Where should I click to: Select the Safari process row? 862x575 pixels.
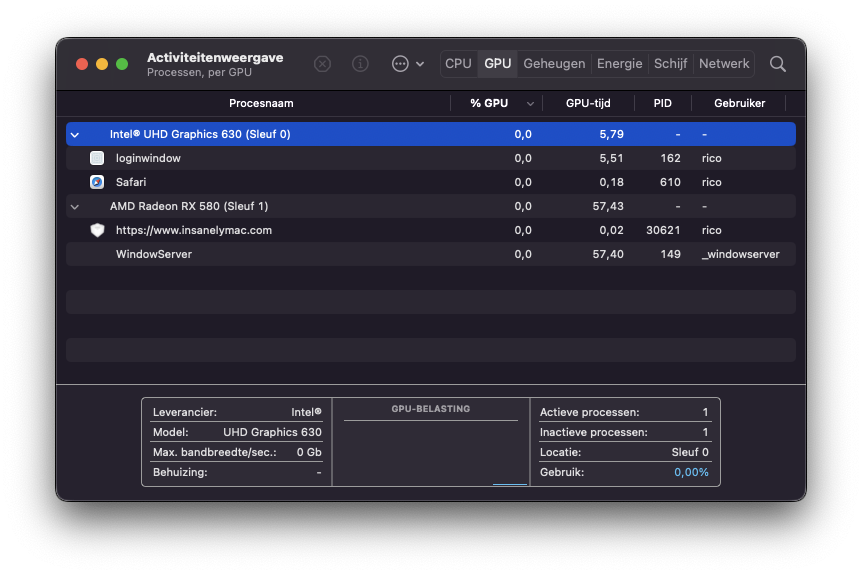tap(431, 182)
